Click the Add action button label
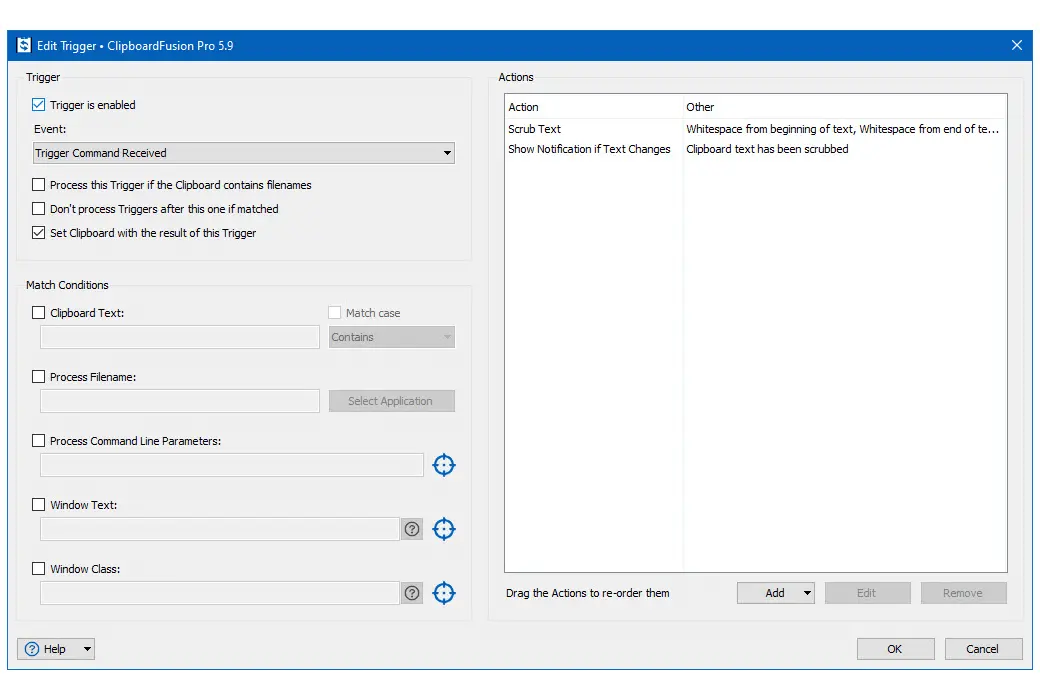Image resolution: width=1040 pixels, height=700 pixels. coord(775,593)
